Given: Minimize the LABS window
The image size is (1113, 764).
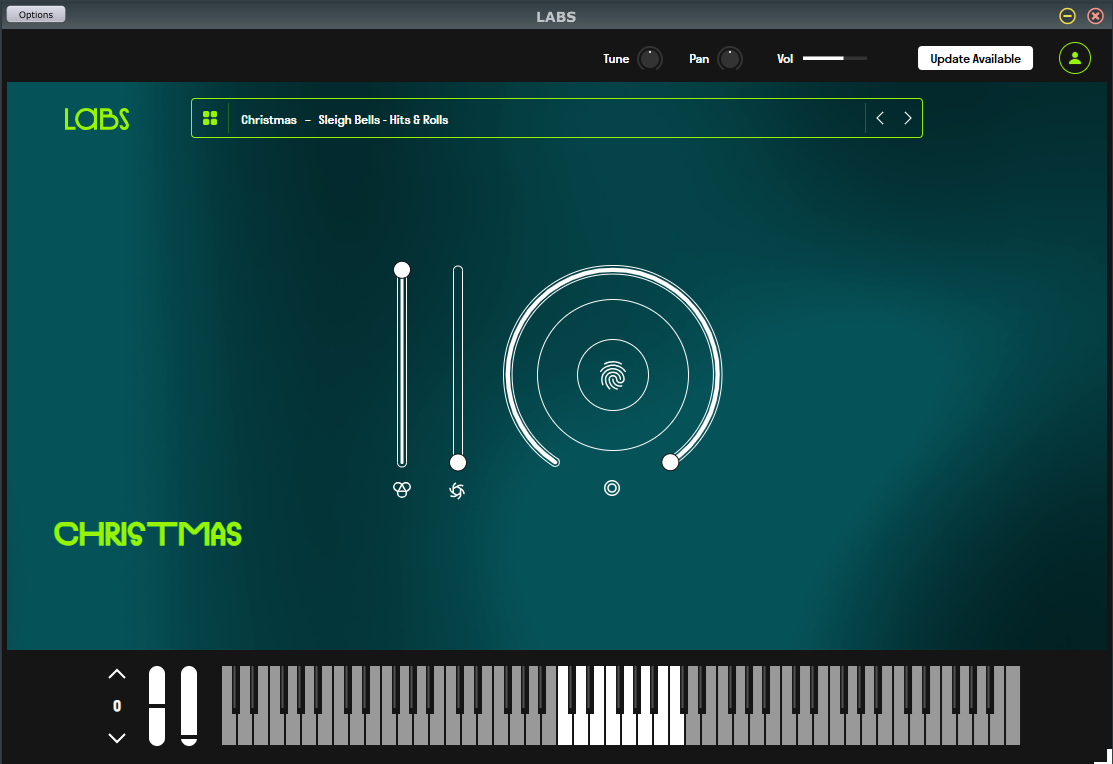Looking at the screenshot, I should 1068,16.
